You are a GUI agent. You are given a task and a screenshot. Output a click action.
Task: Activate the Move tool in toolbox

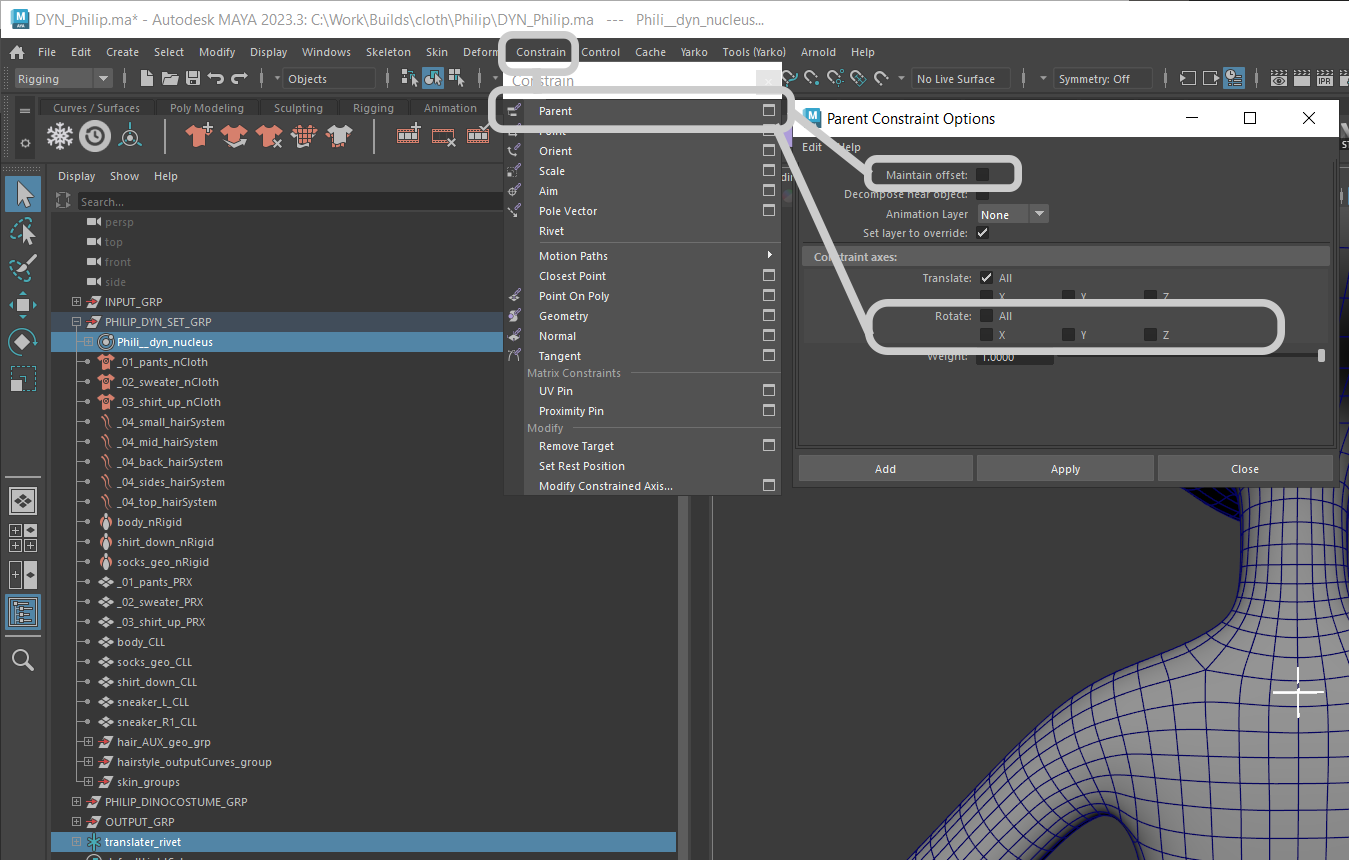click(23, 304)
